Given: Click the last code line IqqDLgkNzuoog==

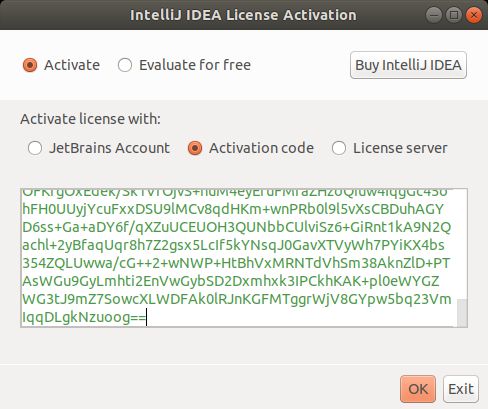Looking at the screenshot, I should tap(84, 317).
